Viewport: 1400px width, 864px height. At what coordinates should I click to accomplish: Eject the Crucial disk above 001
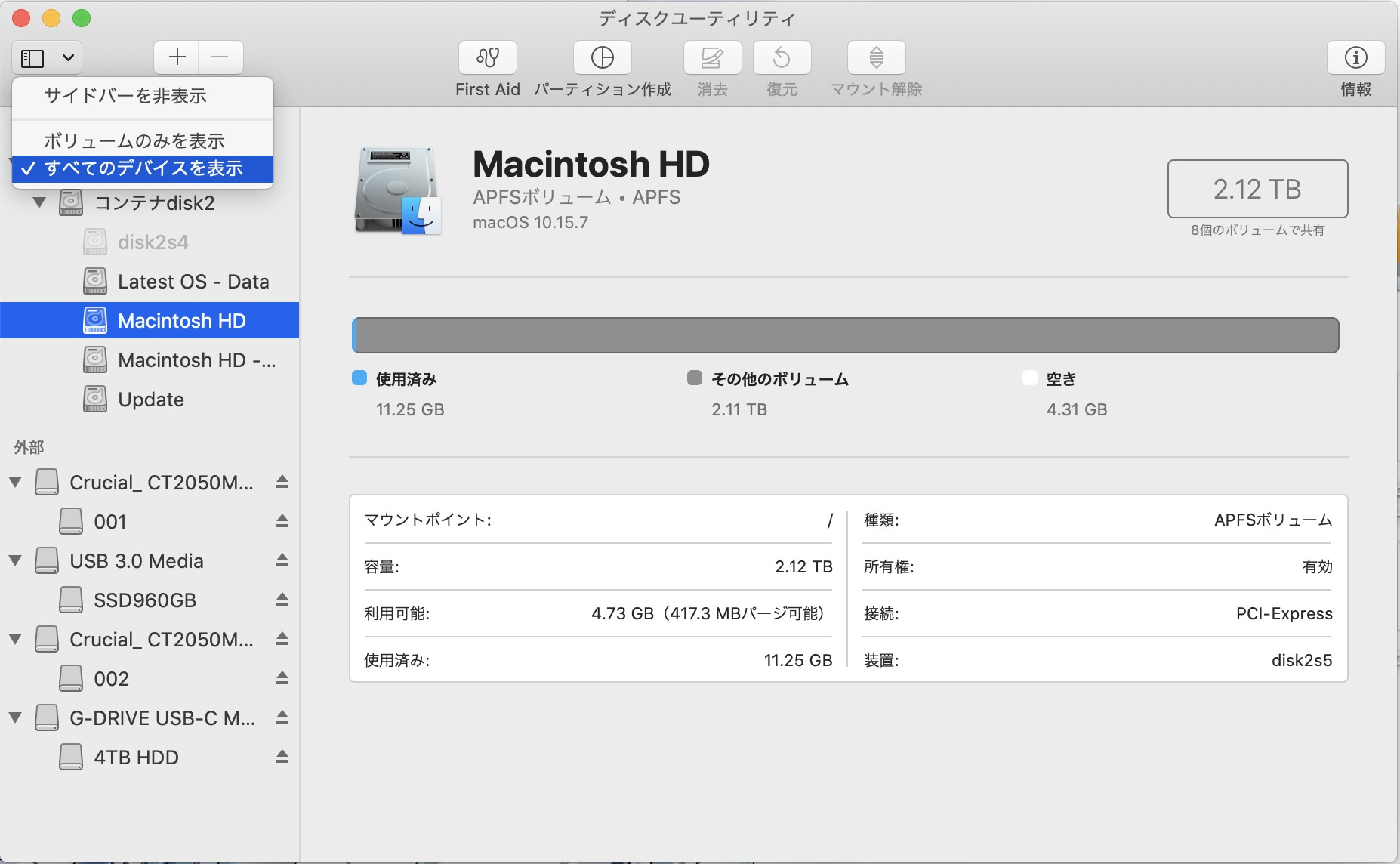tap(282, 482)
